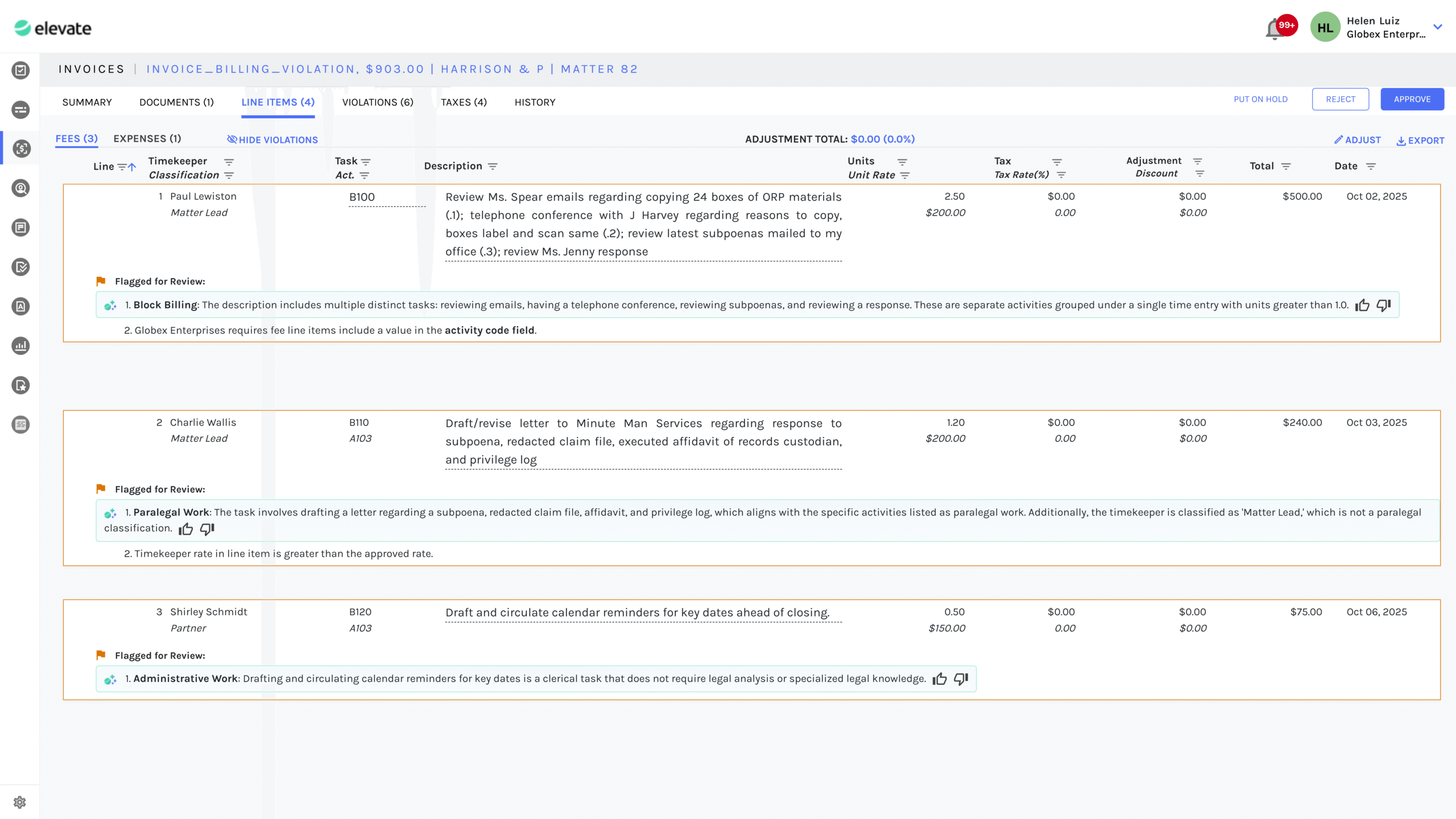Thumbs up the Administrative Work violation

pyautogui.click(x=940, y=679)
